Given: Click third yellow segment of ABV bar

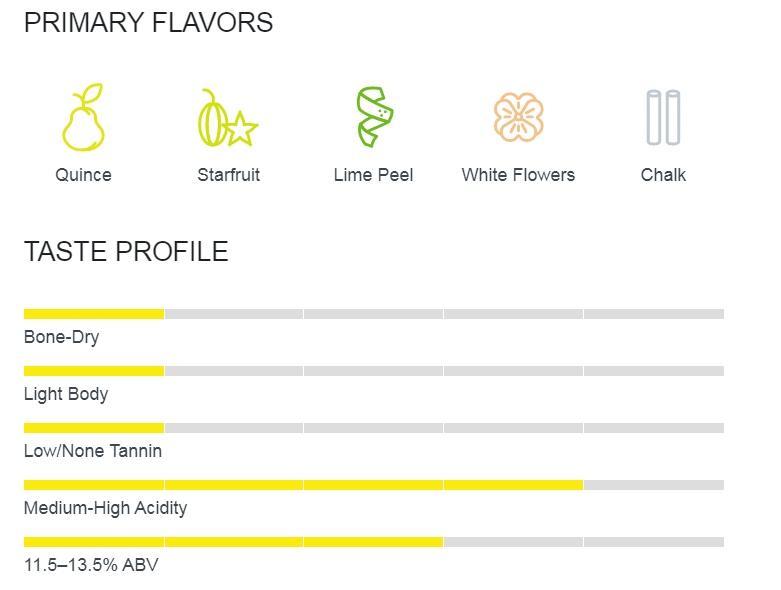Looking at the screenshot, I should (373, 542).
